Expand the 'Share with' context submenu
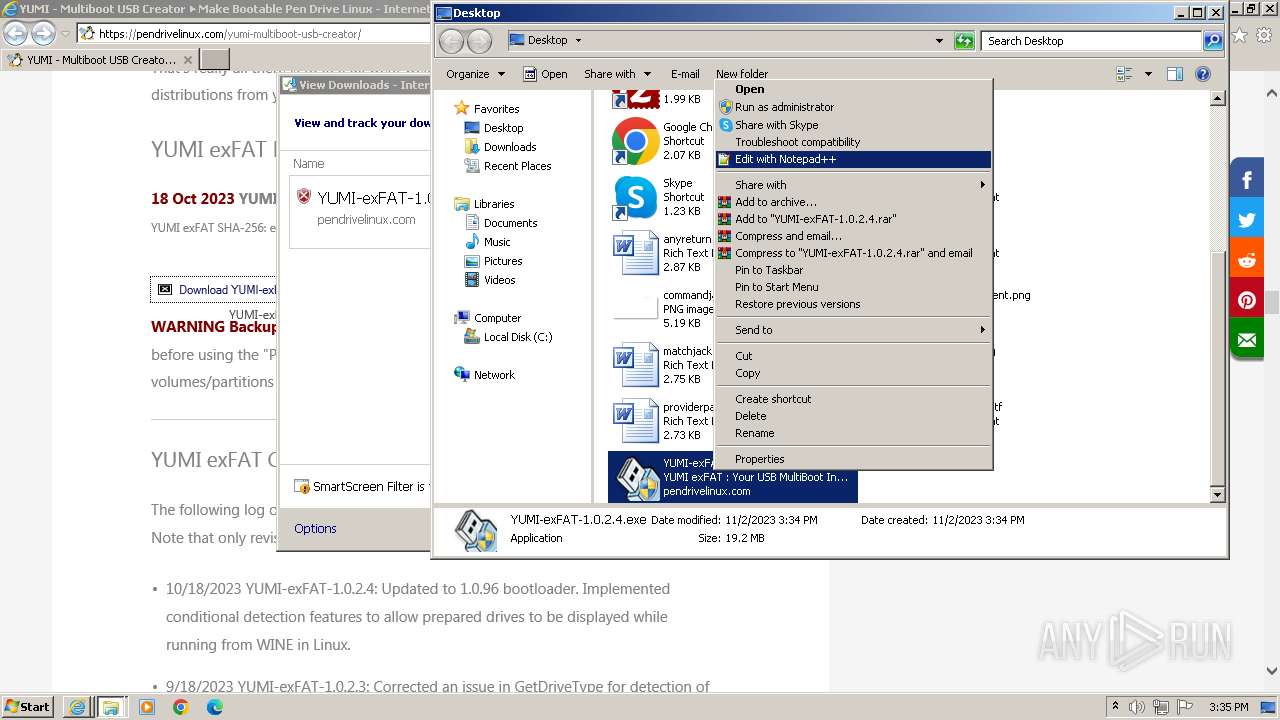The width and height of the screenshot is (1280, 720). coord(853,185)
